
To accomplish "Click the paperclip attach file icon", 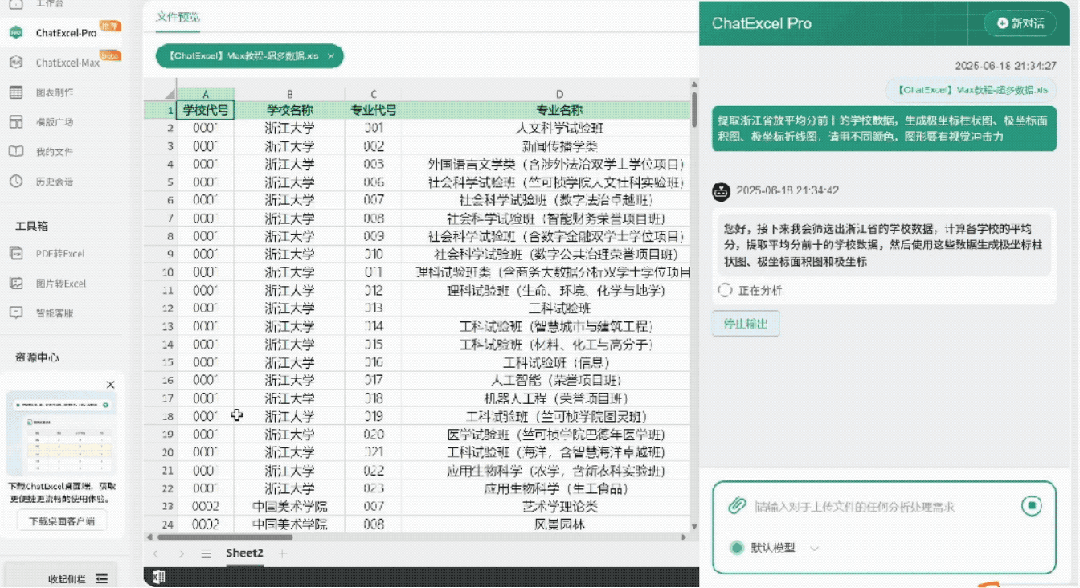I will click(x=737, y=505).
